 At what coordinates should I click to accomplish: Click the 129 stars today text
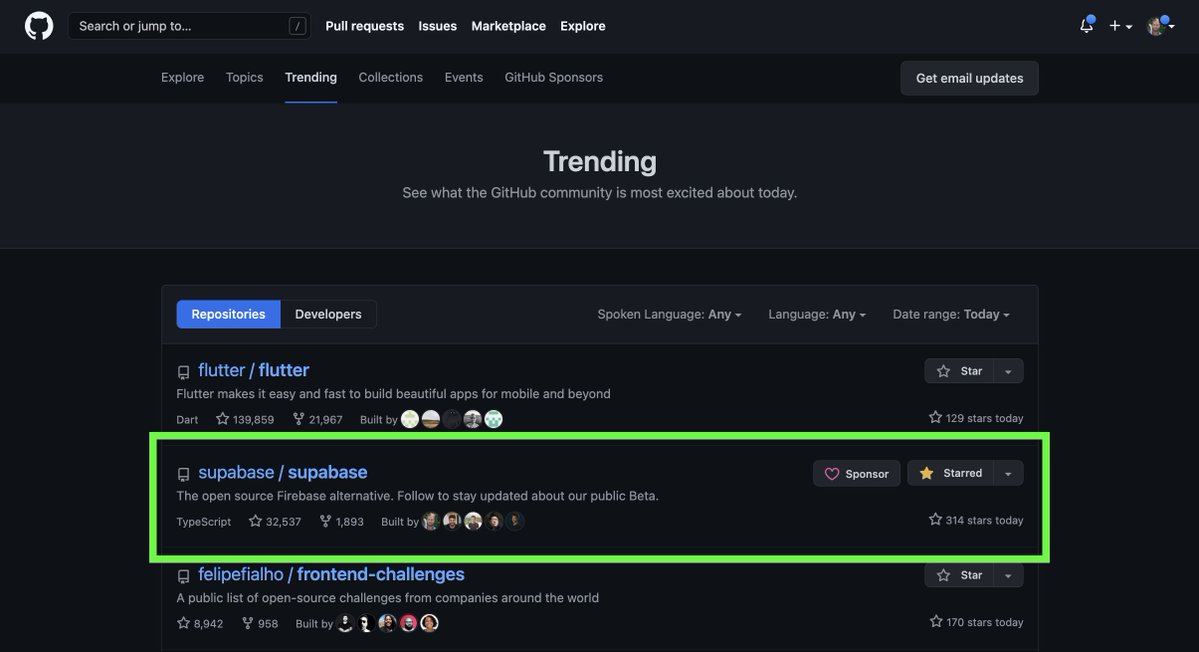coord(976,417)
